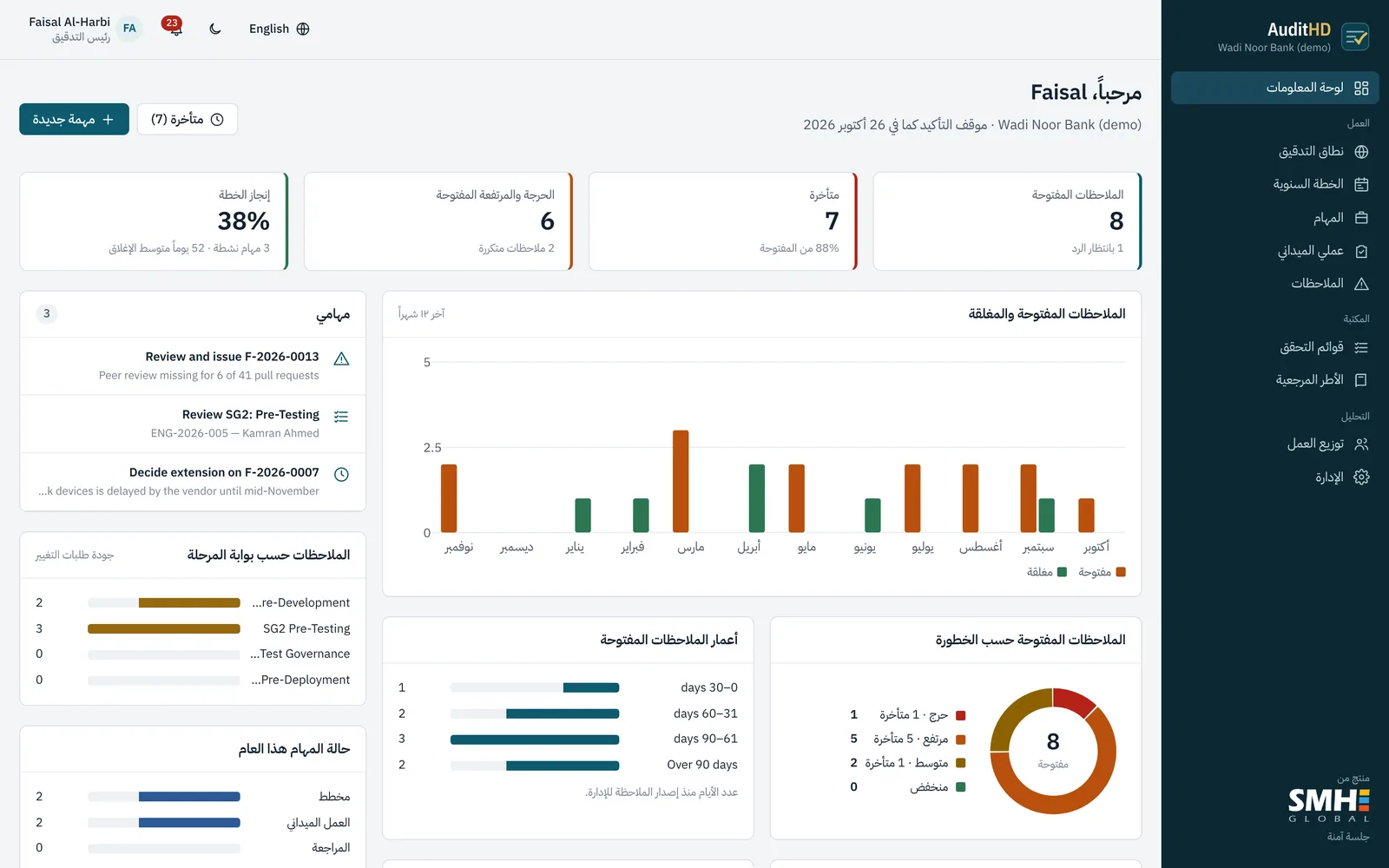Click the توزيع العمل people icon

1361,444
